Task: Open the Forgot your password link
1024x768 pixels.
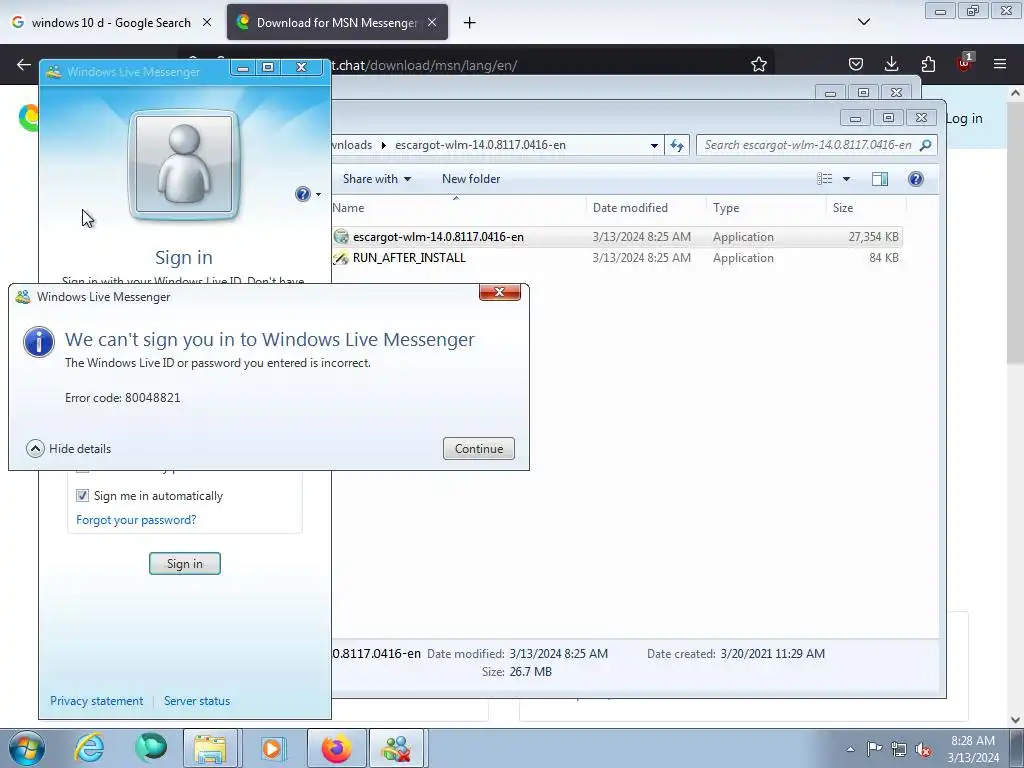Action: (136, 520)
